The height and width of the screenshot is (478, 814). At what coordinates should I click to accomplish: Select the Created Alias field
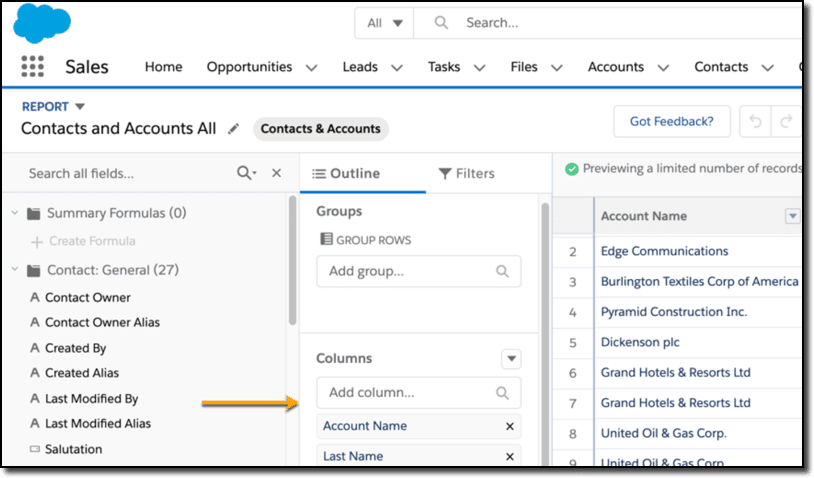click(82, 373)
